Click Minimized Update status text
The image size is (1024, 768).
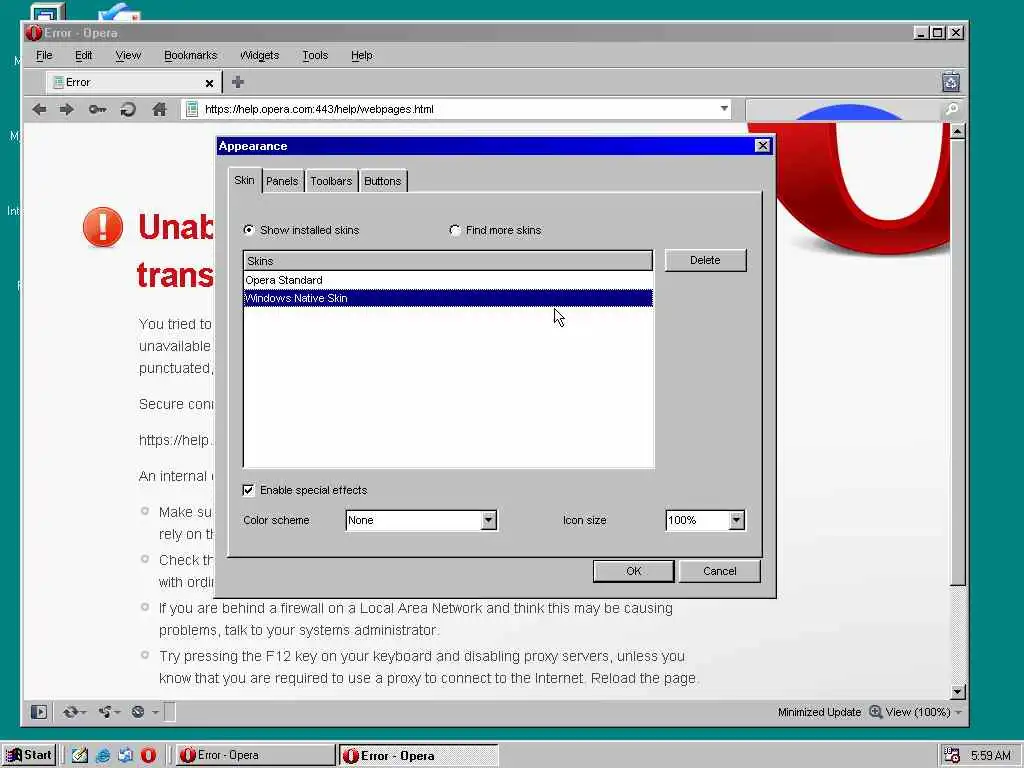pos(819,712)
